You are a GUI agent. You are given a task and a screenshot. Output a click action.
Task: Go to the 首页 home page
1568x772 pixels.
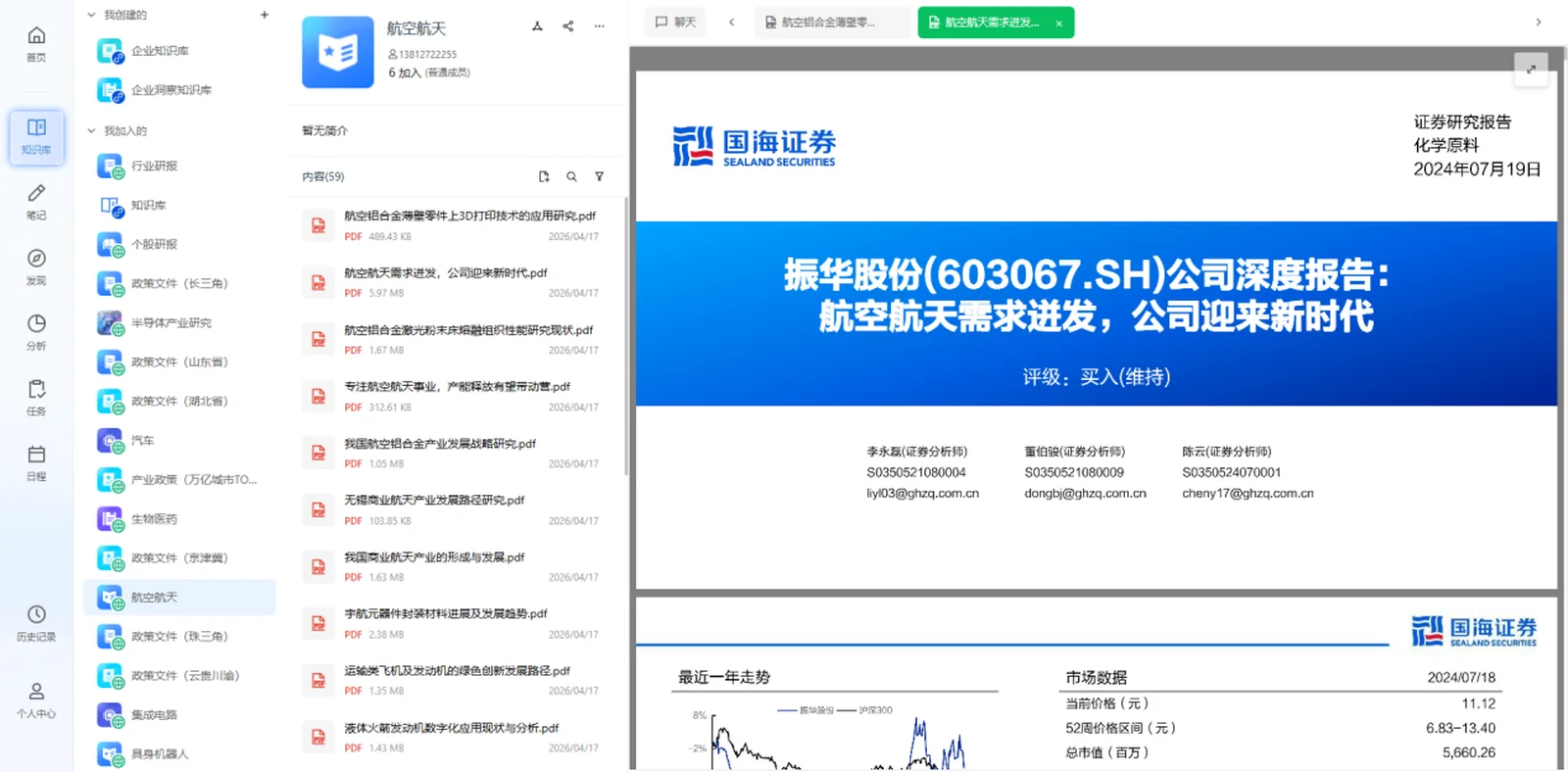tap(36, 43)
